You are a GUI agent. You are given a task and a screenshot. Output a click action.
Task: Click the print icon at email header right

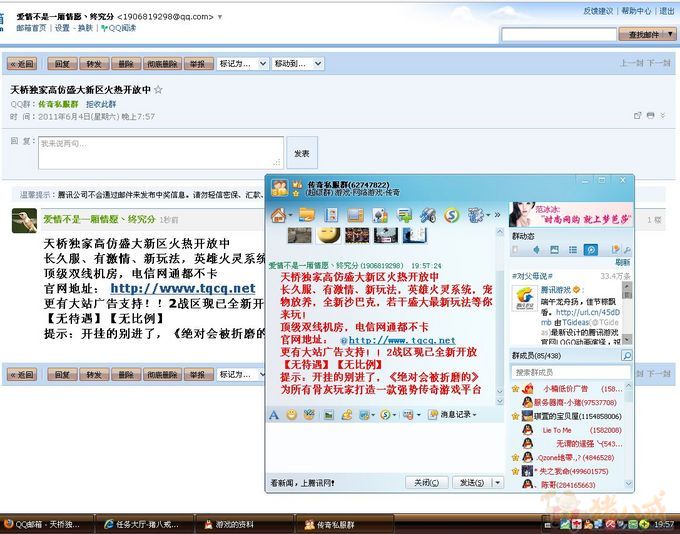[x=651, y=116]
